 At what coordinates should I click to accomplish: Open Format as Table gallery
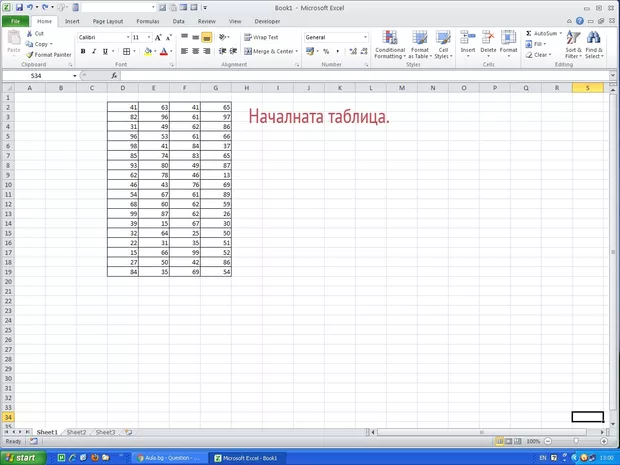point(420,45)
